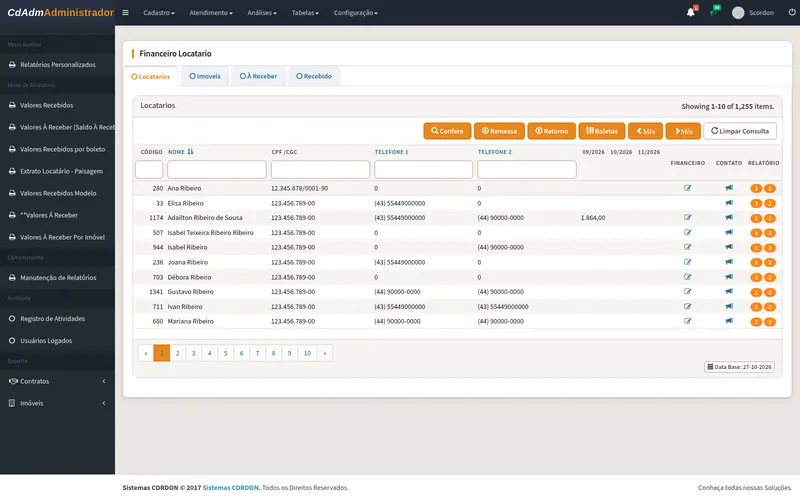Click the Confere button

point(447,131)
